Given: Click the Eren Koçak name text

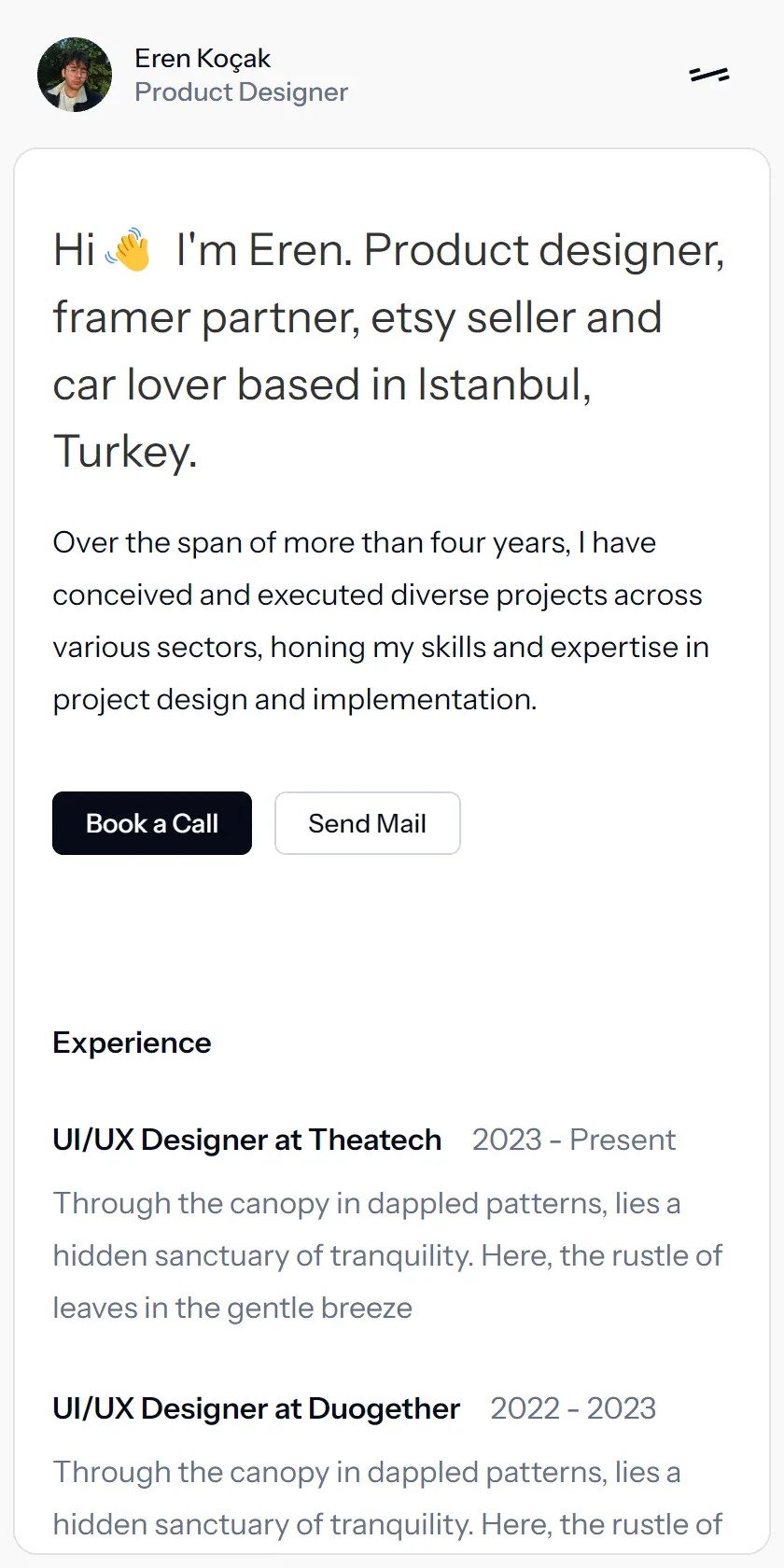Looking at the screenshot, I should click(203, 58).
